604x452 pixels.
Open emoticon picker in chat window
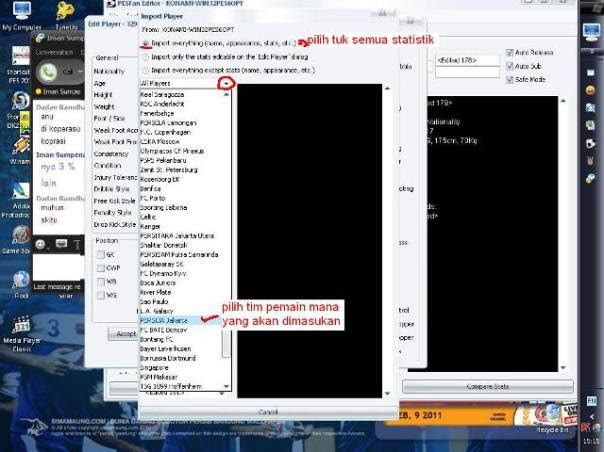[40, 244]
